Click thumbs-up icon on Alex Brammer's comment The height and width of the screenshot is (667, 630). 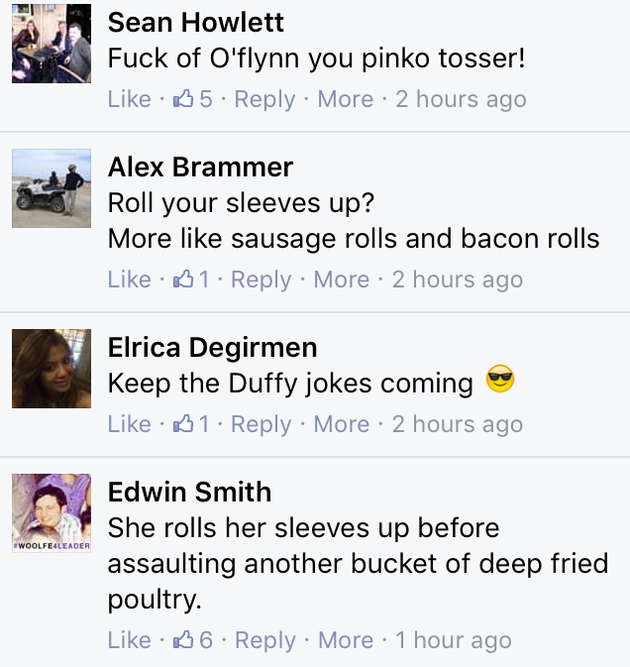coord(183,279)
